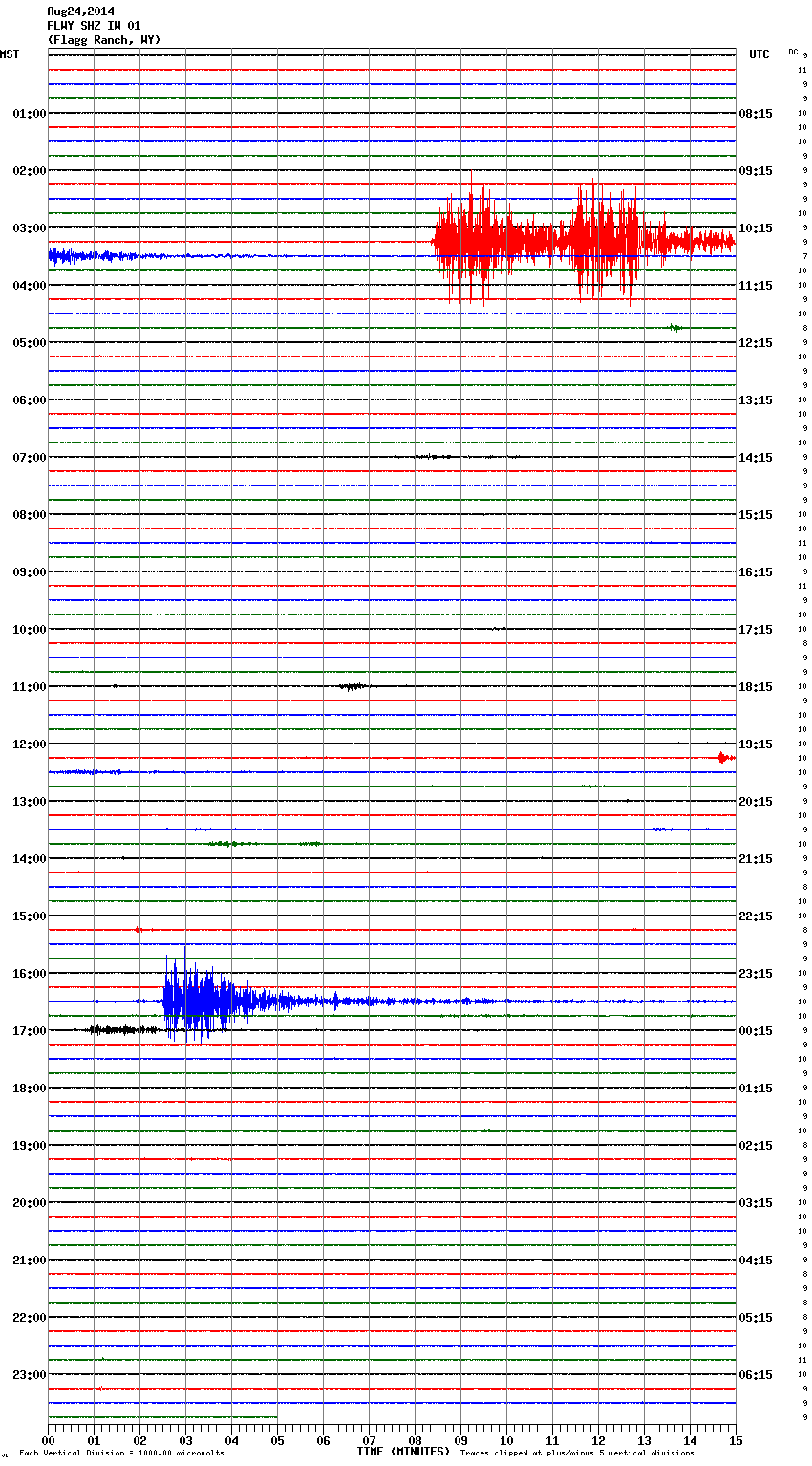This screenshot has width=812, height=1466.
Task: Click the 16:00 MST time label
Action: pyautogui.click(x=29, y=974)
